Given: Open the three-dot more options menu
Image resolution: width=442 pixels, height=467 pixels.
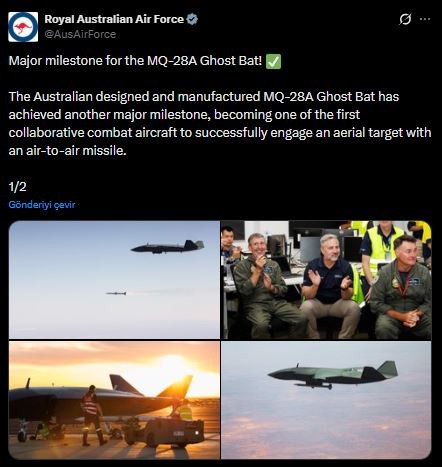Looking at the screenshot, I should coord(425,19).
